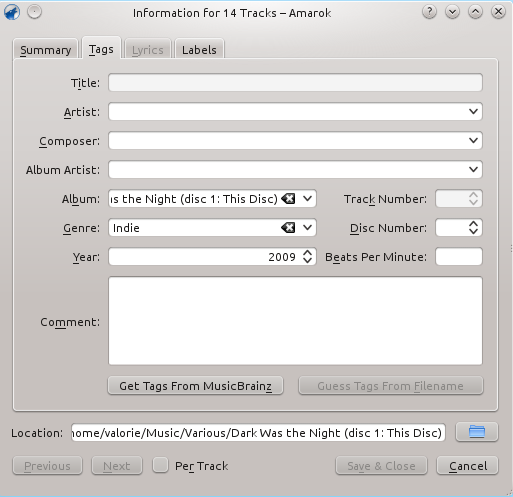The image size is (513, 497).
Task: Click the Cancel button
Action: [x=468, y=465]
